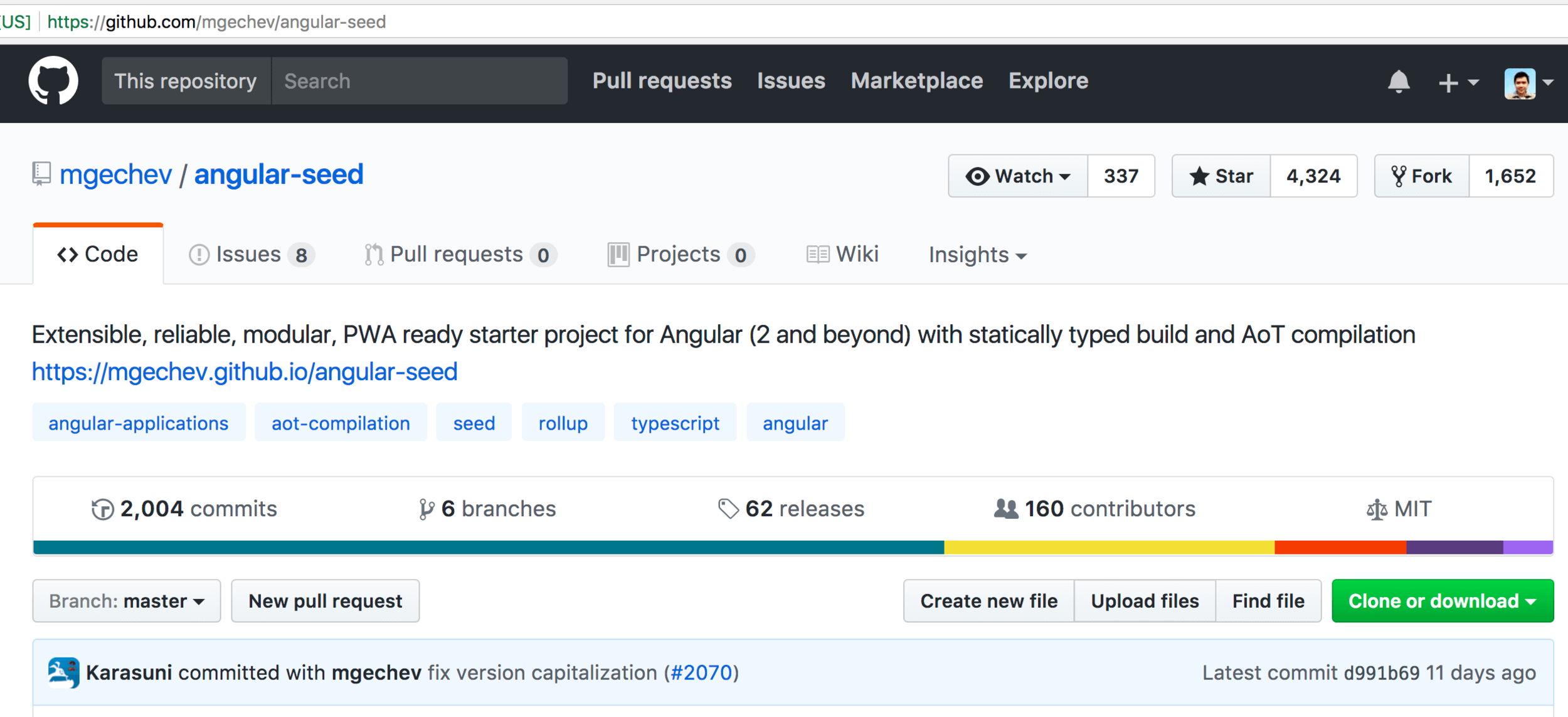Image resolution: width=1568 pixels, height=717 pixels.
Task: Fork the repository
Action: pyautogui.click(x=1421, y=176)
